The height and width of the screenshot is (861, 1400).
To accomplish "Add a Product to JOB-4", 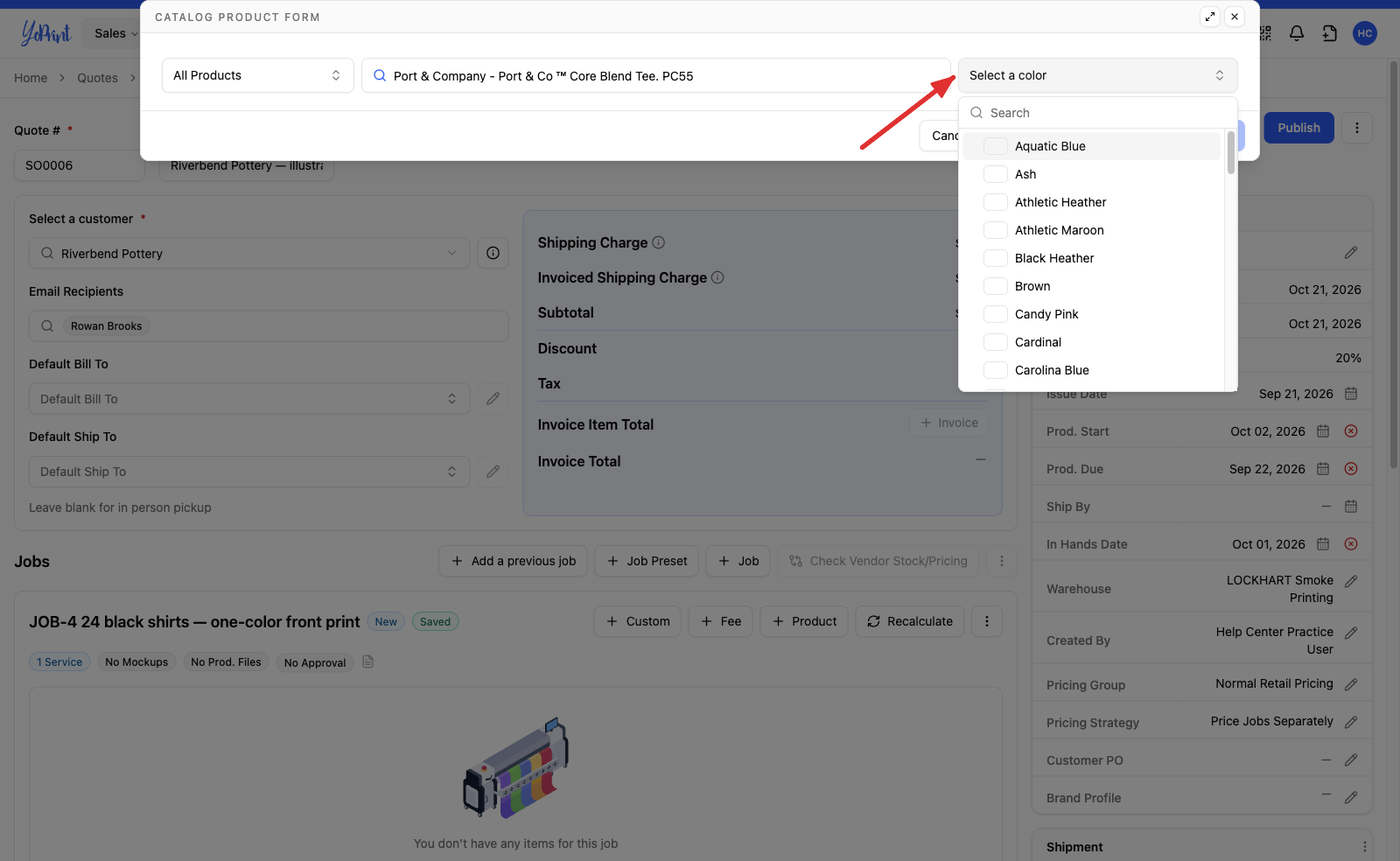I will [x=804, y=621].
